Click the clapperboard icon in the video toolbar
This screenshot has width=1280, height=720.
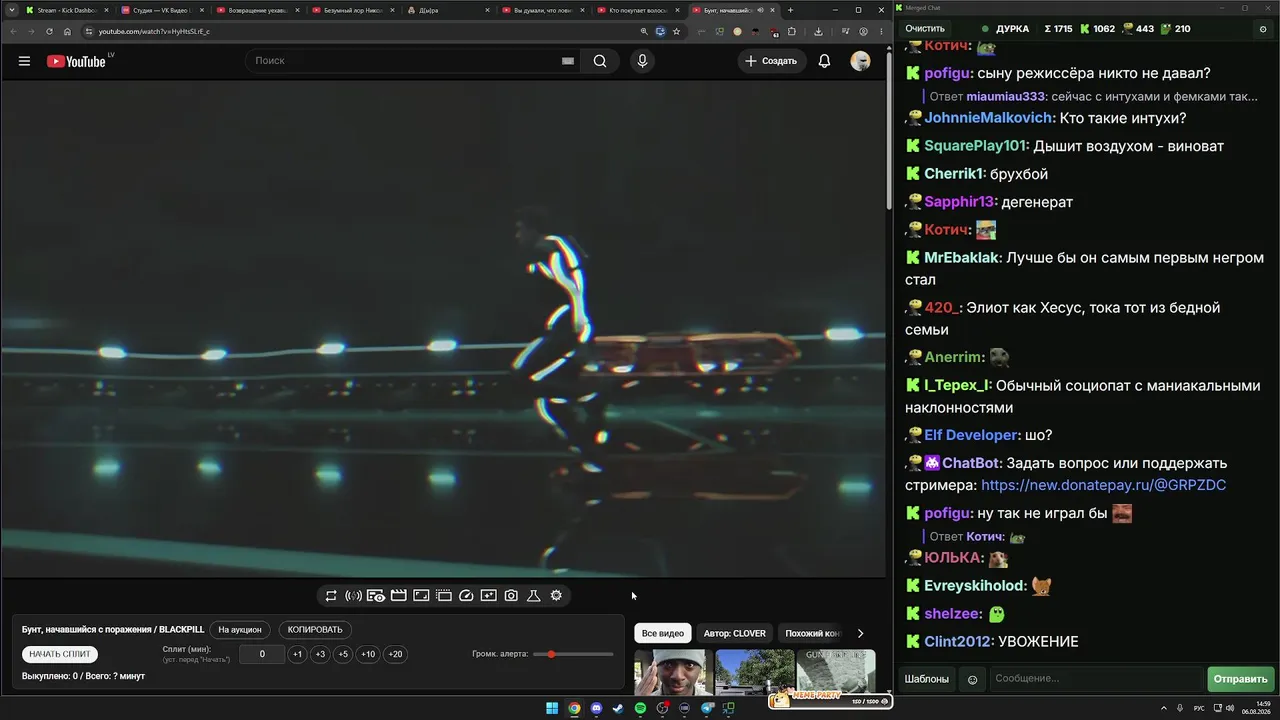398,596
